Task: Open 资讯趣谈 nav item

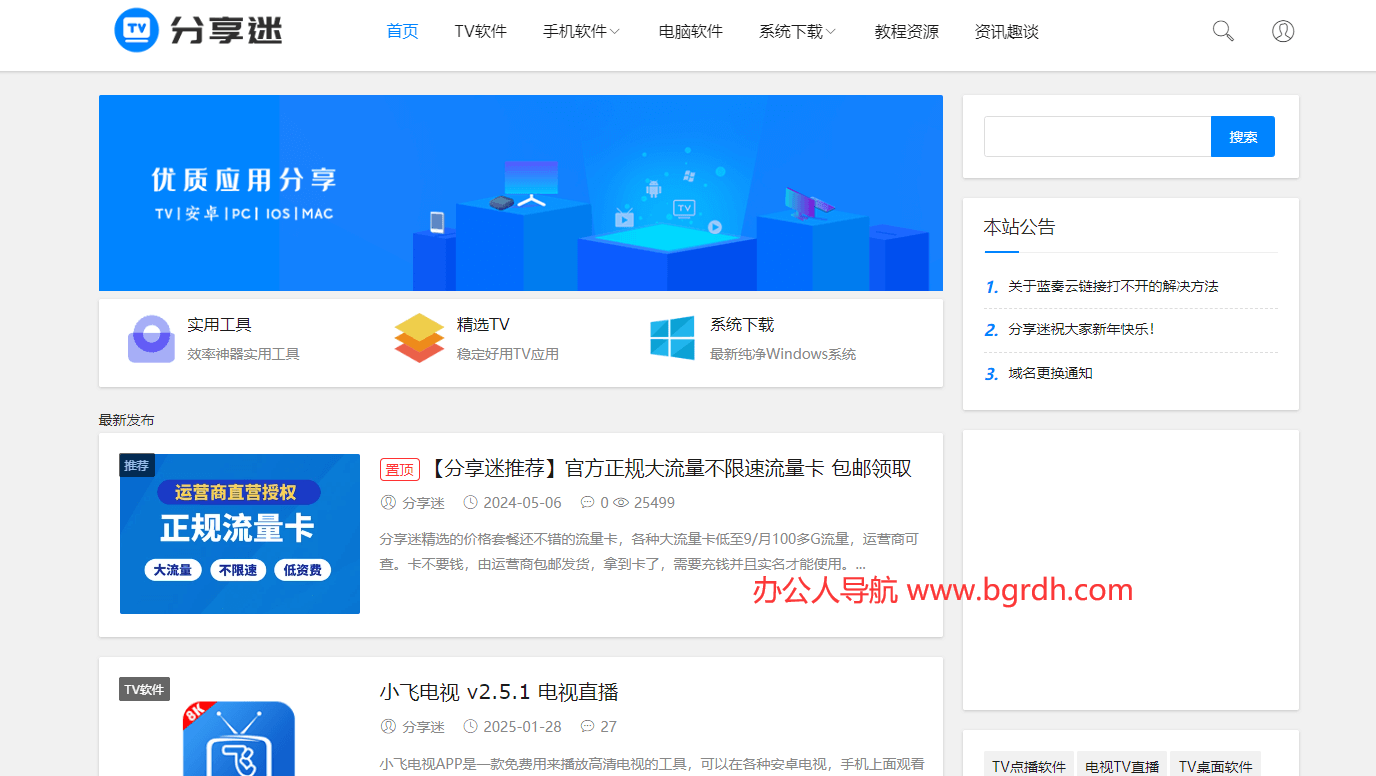Action: (x=1006, y=31)
